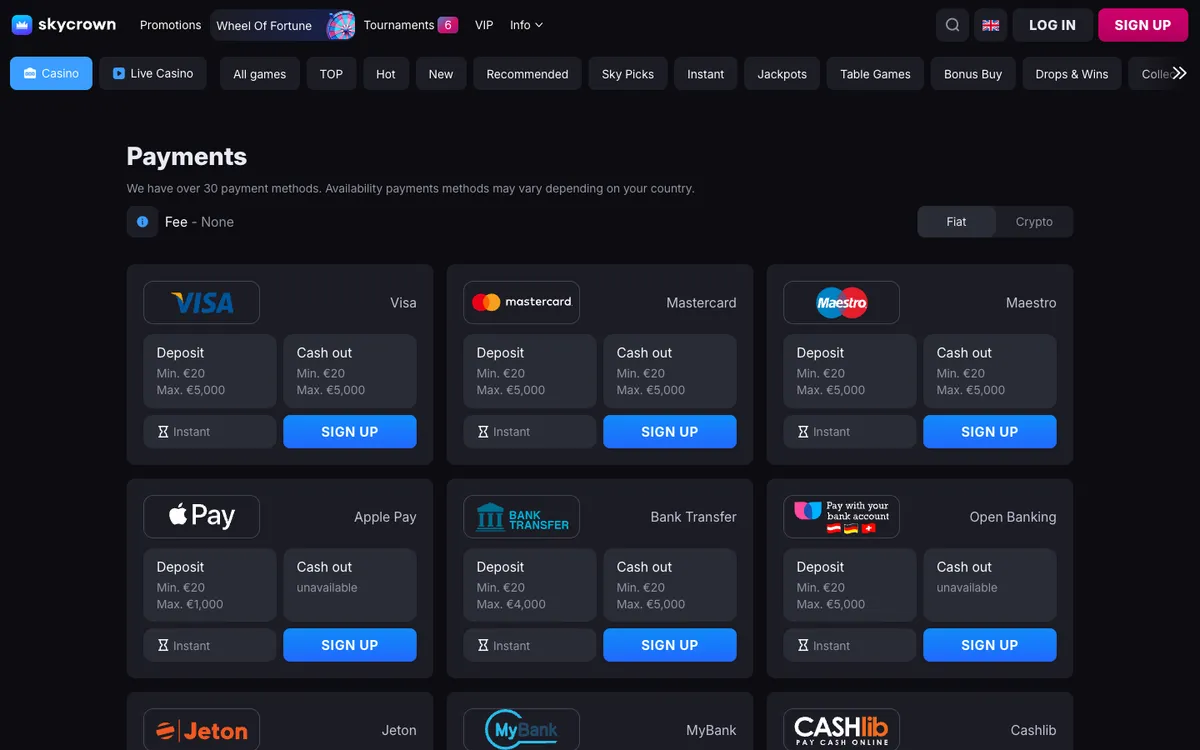Open the search magnifier icon
Viewport: 1200px width, 750px height.
pos(952,25)
